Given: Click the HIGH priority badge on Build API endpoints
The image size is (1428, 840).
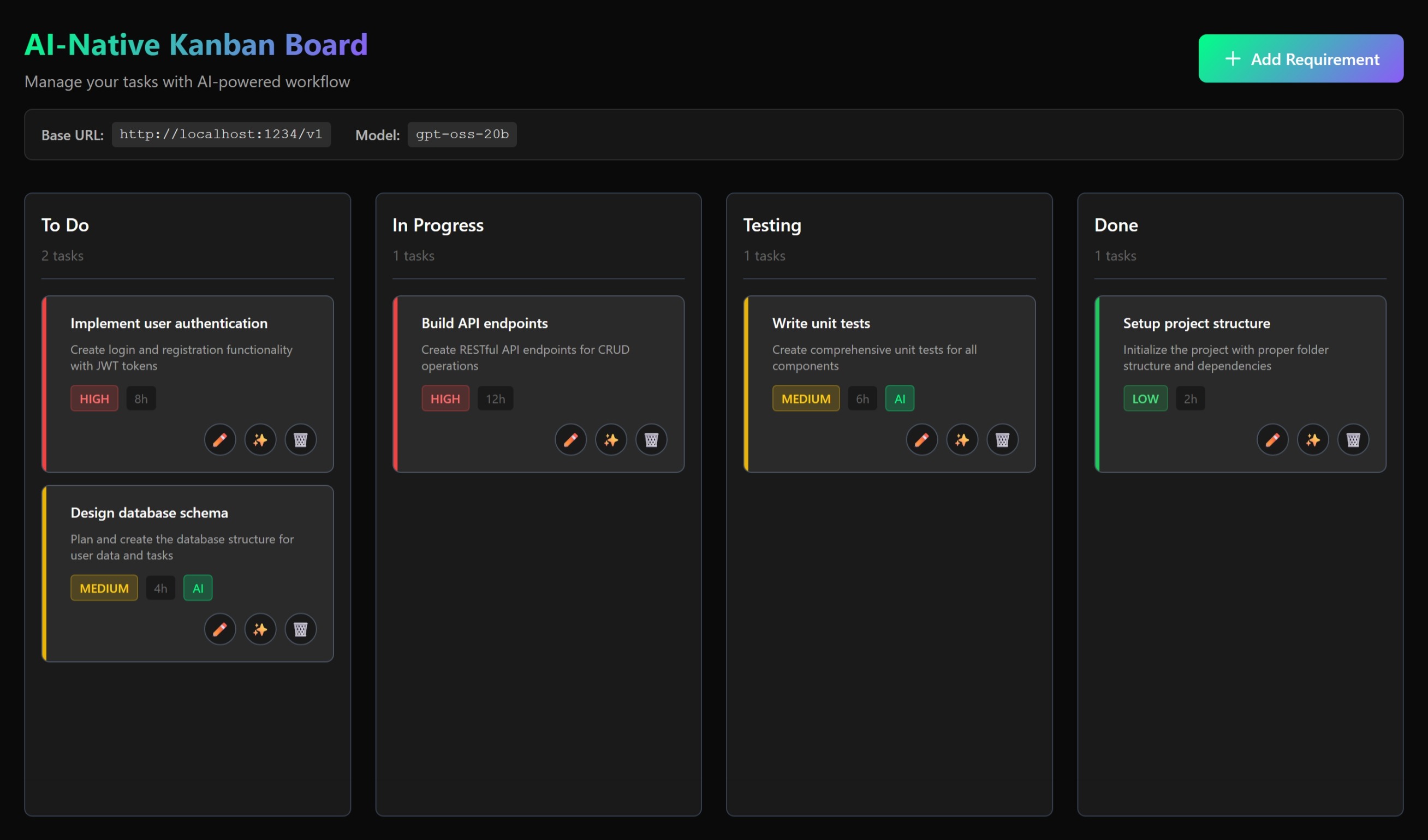Looking at the screenshot, I should coord(445,398).
